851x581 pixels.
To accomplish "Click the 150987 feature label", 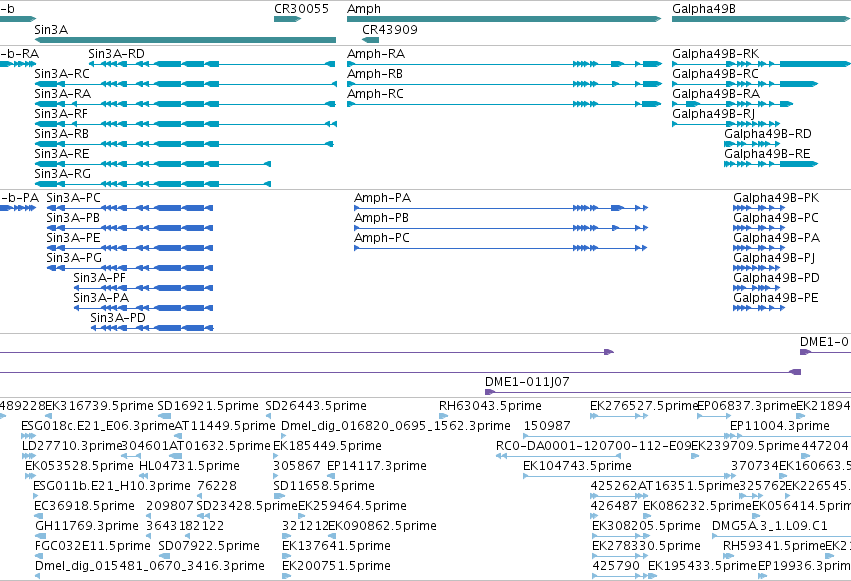I will [x=547, y=426].
